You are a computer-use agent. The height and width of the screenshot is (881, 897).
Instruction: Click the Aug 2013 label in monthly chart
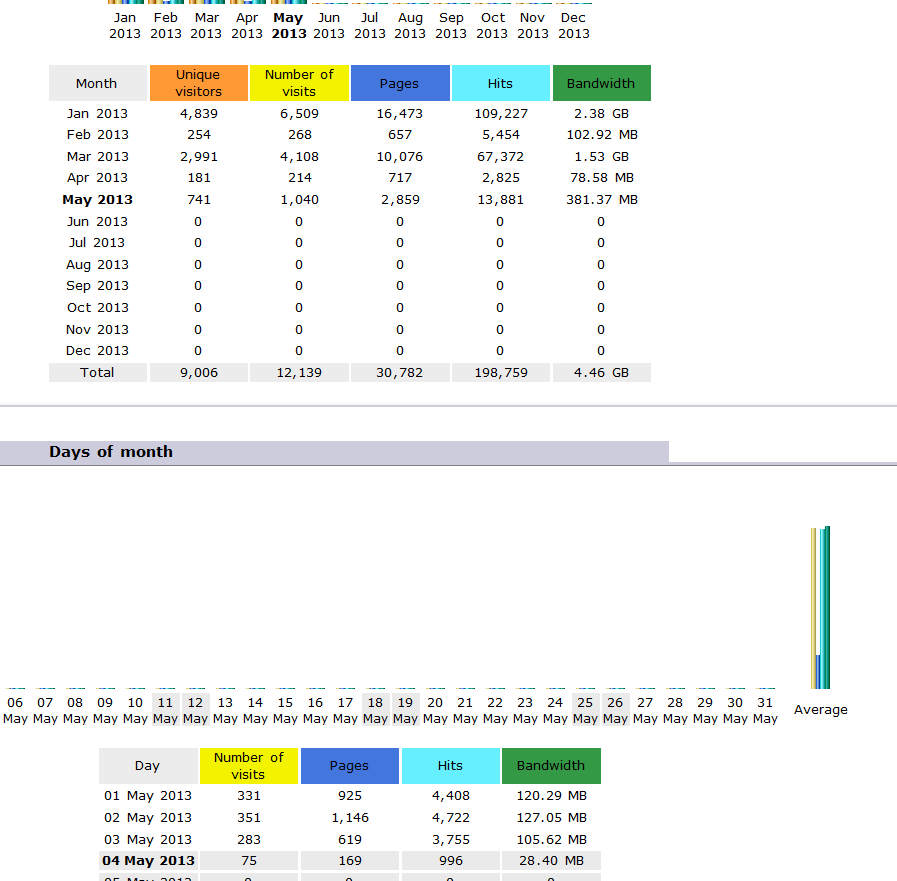coord(410,26)
